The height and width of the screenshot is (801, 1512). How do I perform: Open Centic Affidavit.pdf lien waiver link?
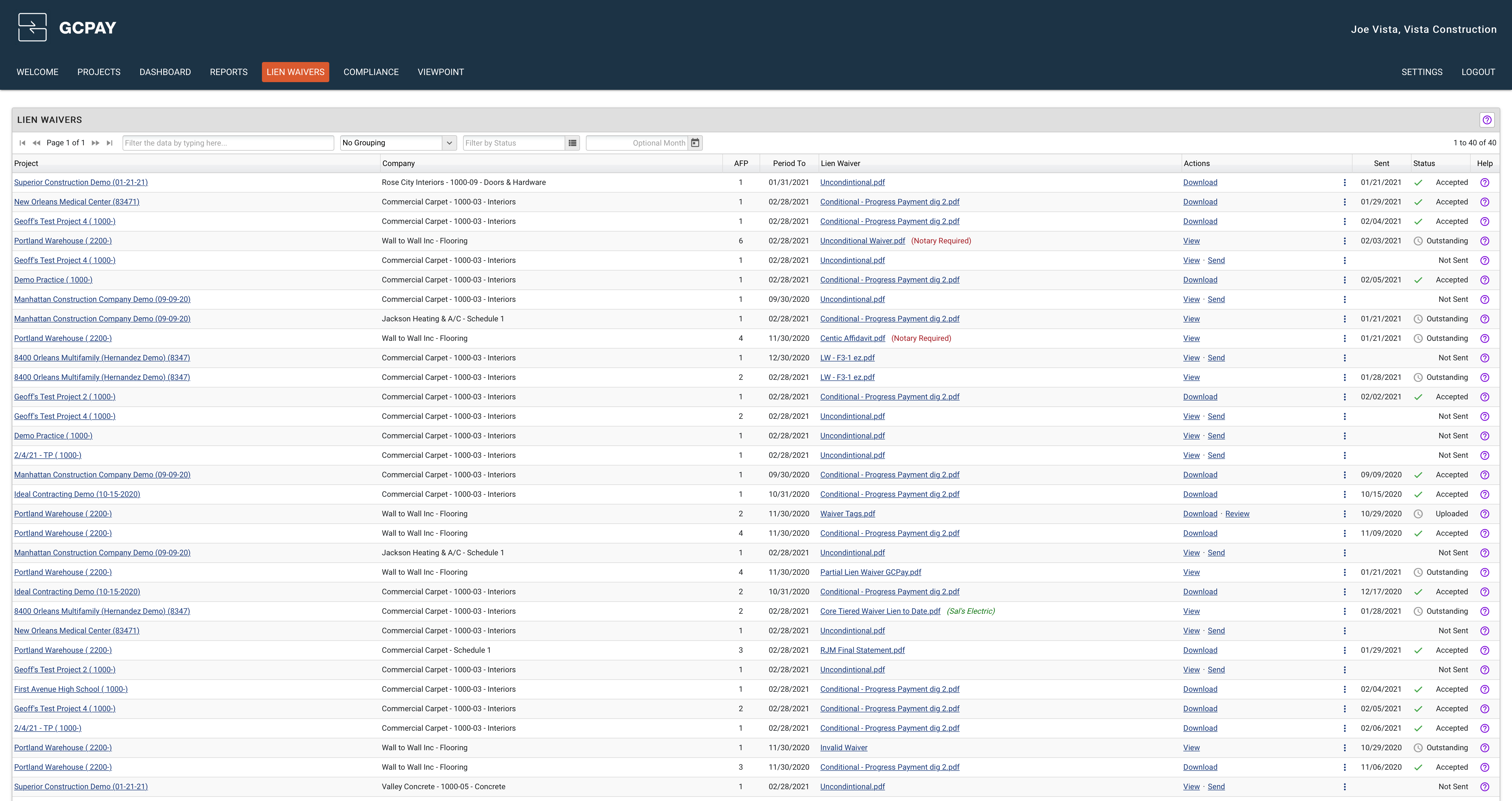coord(852,338)
